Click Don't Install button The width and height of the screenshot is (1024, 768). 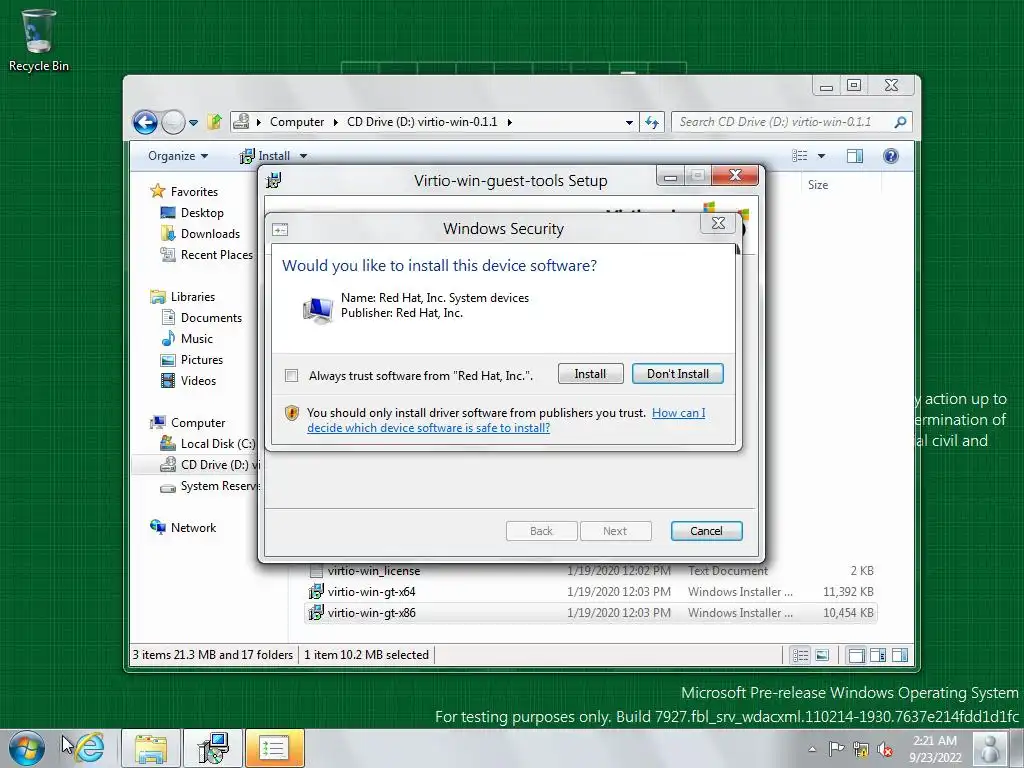click(678, 374)
